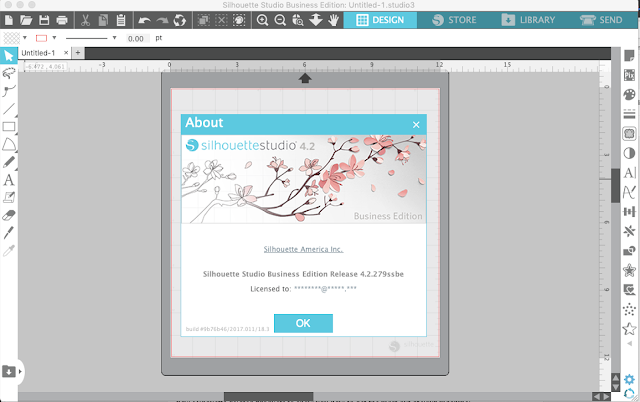640x402 pixels.
Task: Copy selection using the copy icon
Action: [x=103, y=20]
